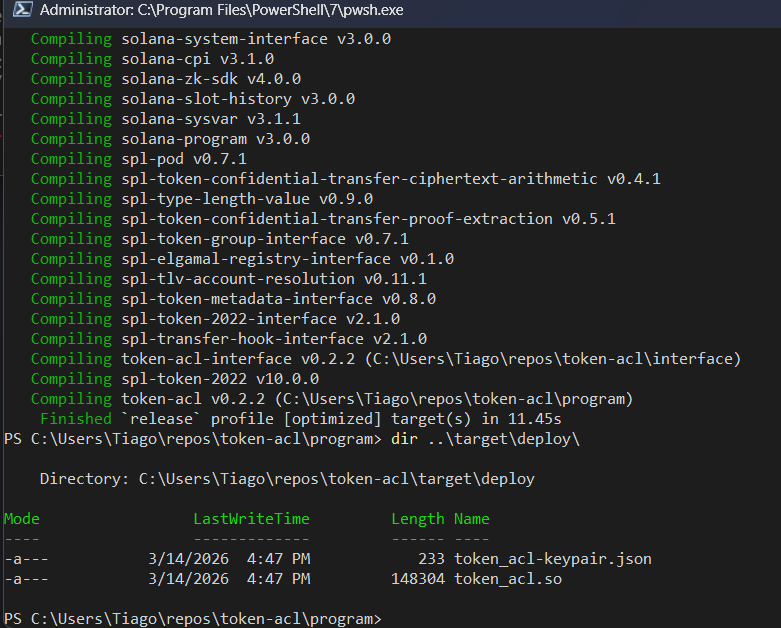781x628 pixels.
Task: Click 'spl-transfer-hook-interface v2.1.0' line
Action: coord(229,339)
